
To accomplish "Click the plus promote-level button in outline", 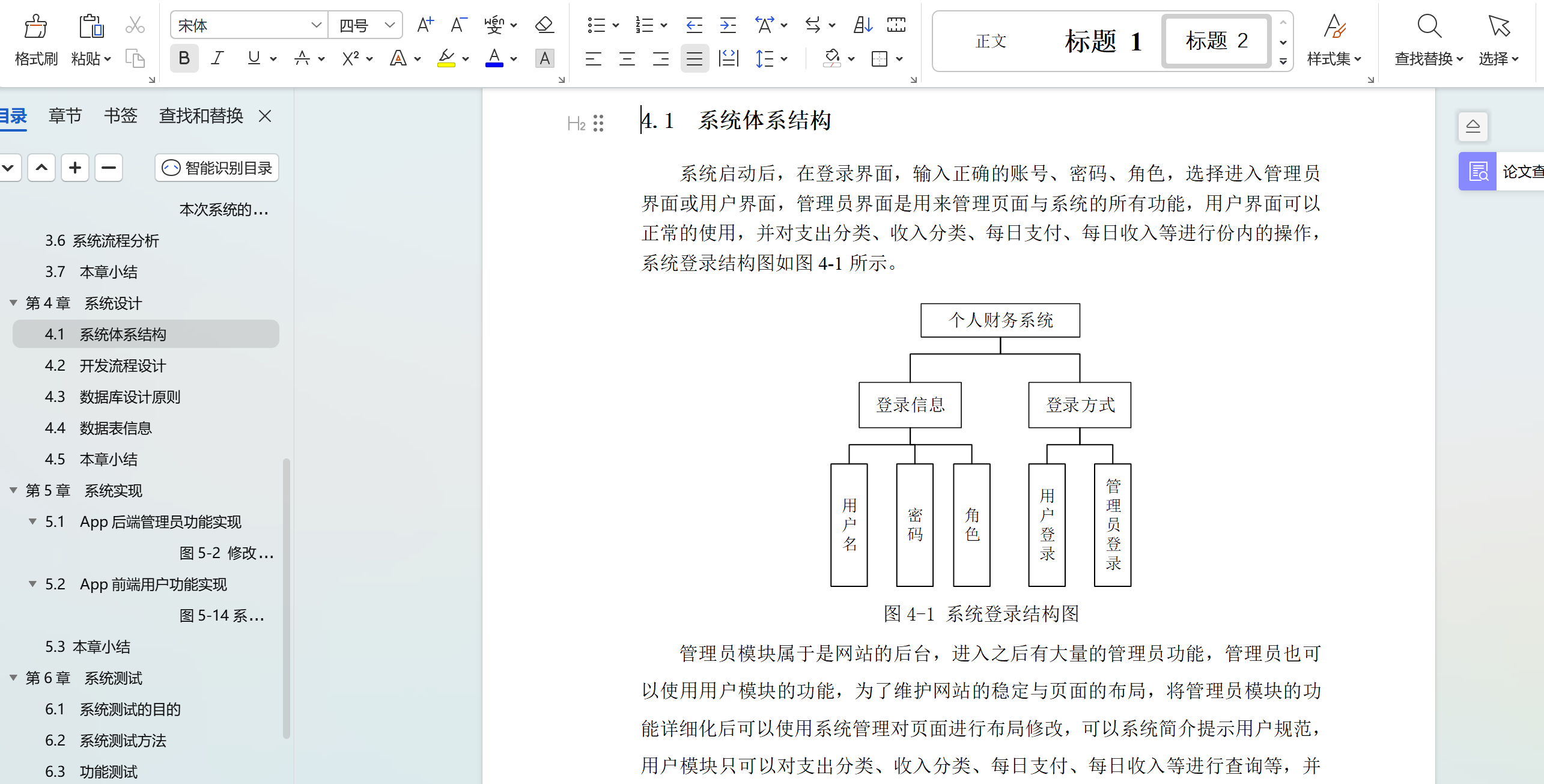I will coord(75,168).
